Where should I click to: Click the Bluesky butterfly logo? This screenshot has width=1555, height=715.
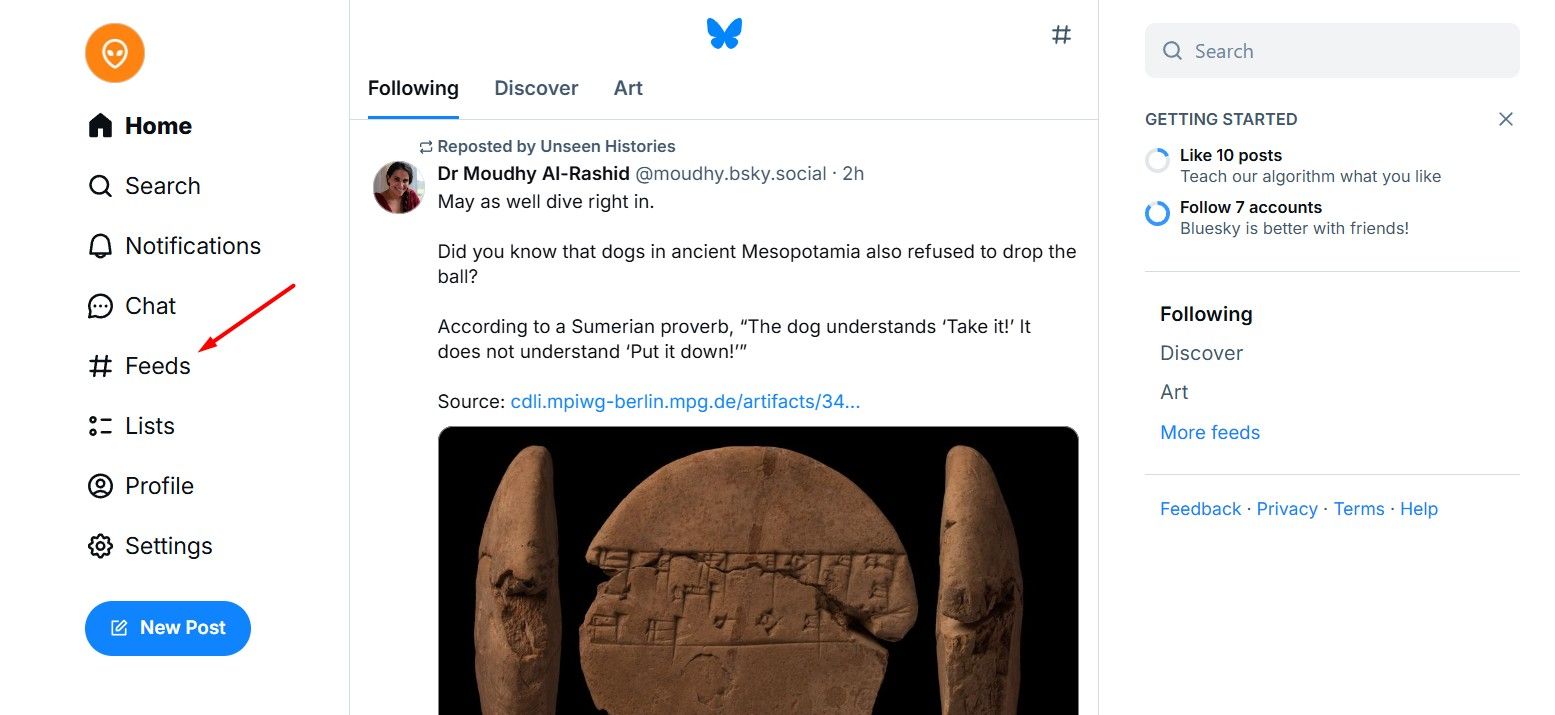(x=724, y=34)
